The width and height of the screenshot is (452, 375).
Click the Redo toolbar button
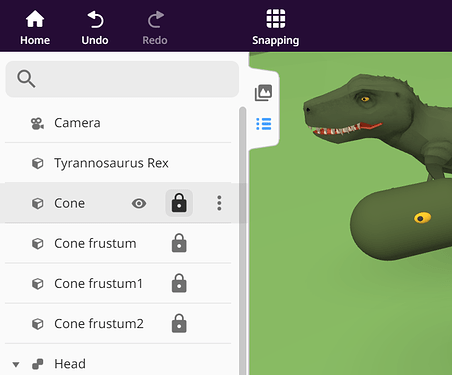[x=155, y=28]
